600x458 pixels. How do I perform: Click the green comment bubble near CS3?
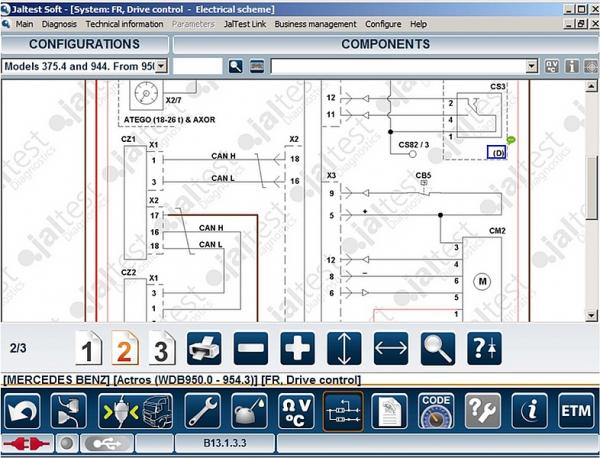(510, 140)
